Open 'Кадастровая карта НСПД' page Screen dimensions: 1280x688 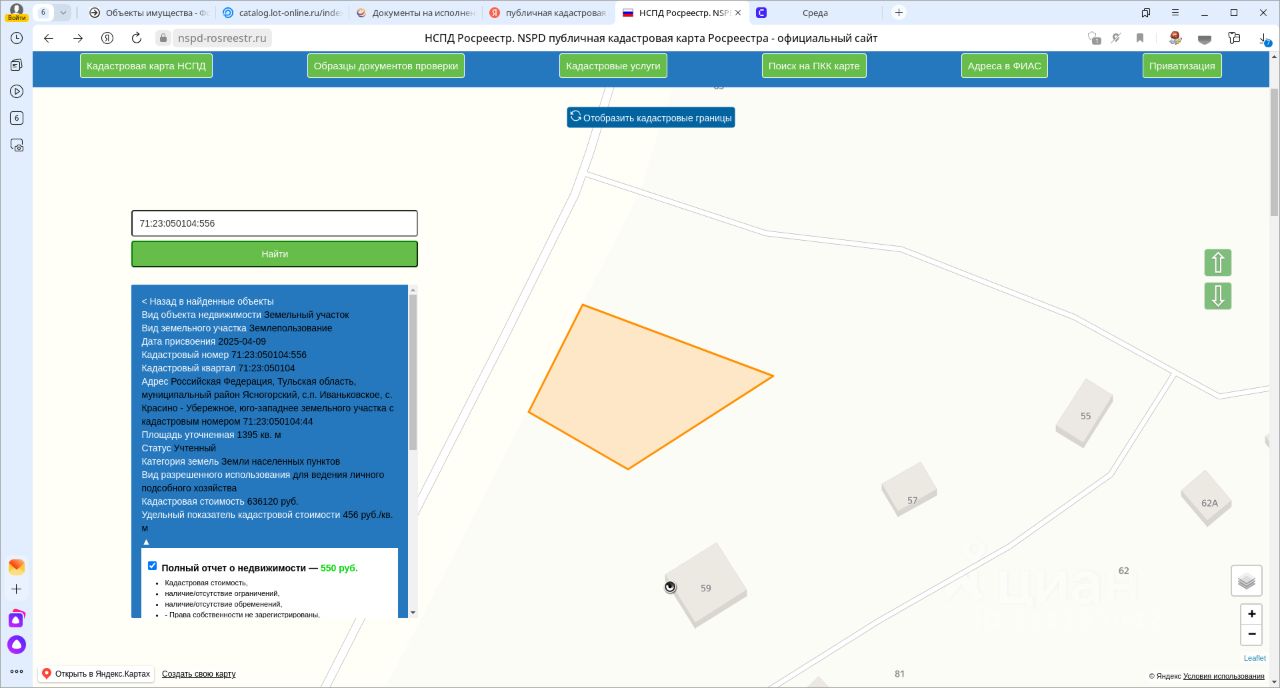(146, 66)
